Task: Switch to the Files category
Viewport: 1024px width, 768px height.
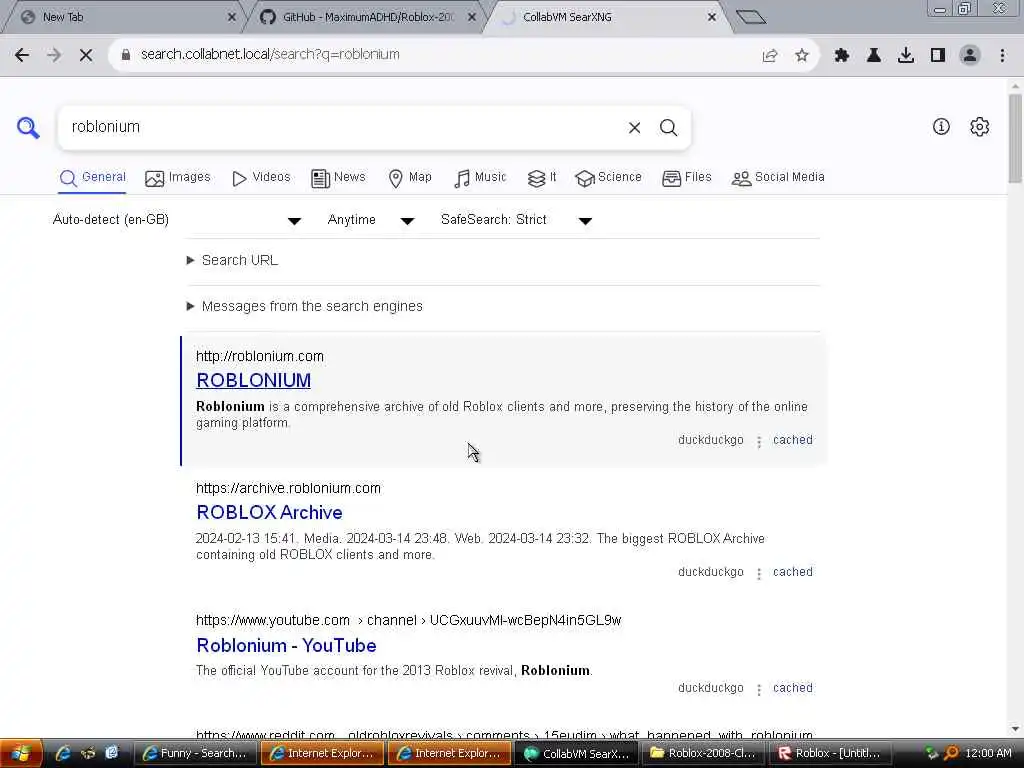Action: pyautogui.click(x=686, y=178)
